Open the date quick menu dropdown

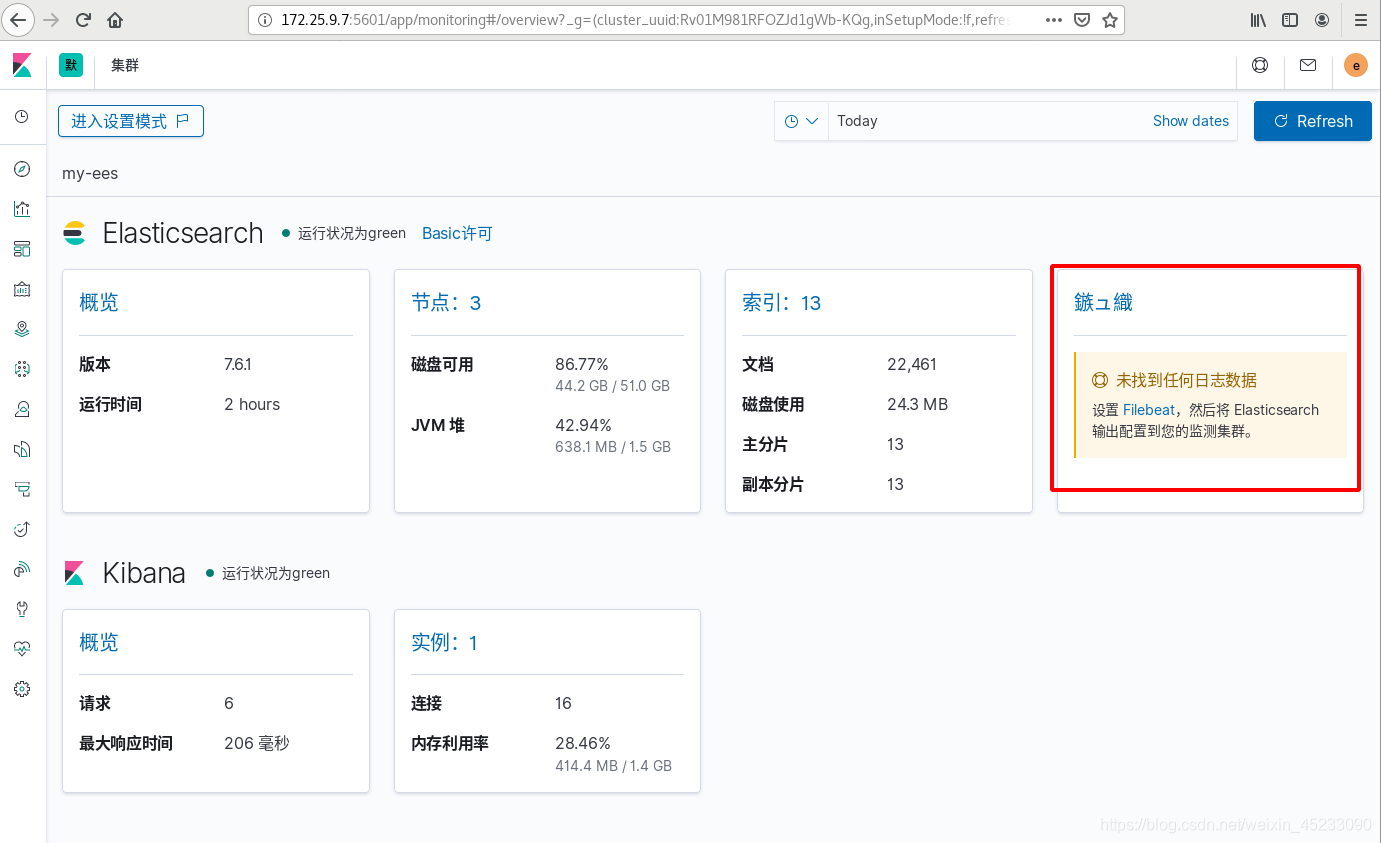click(801, 121)
